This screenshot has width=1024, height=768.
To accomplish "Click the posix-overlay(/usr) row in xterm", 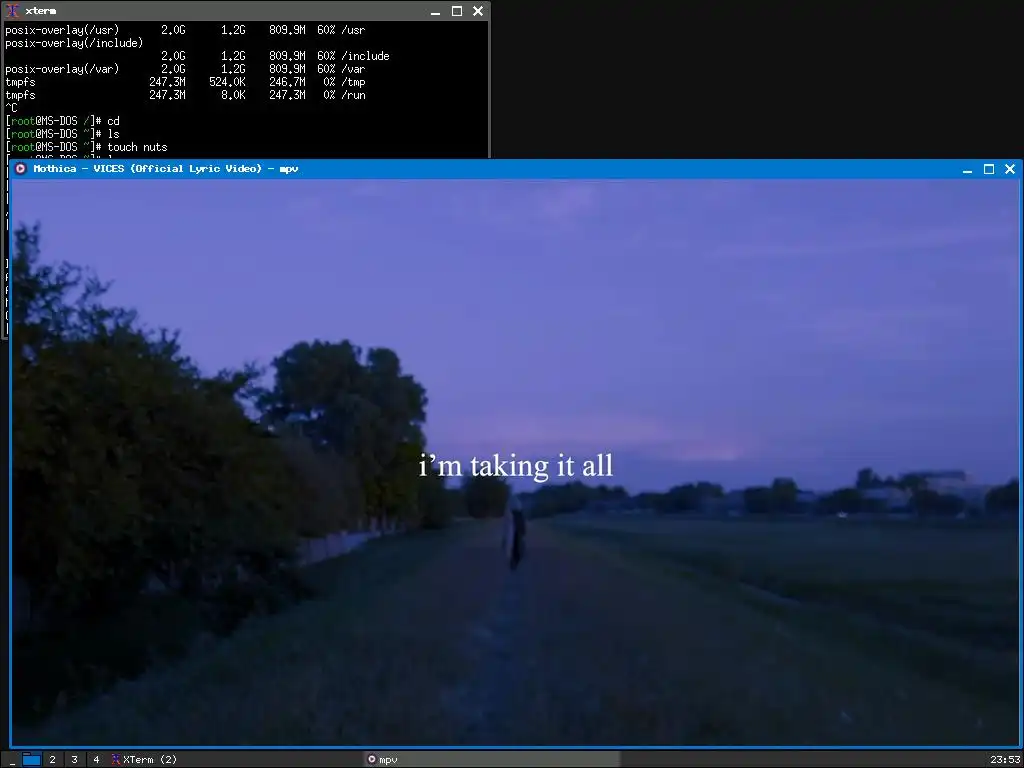I will coord(185,30).
